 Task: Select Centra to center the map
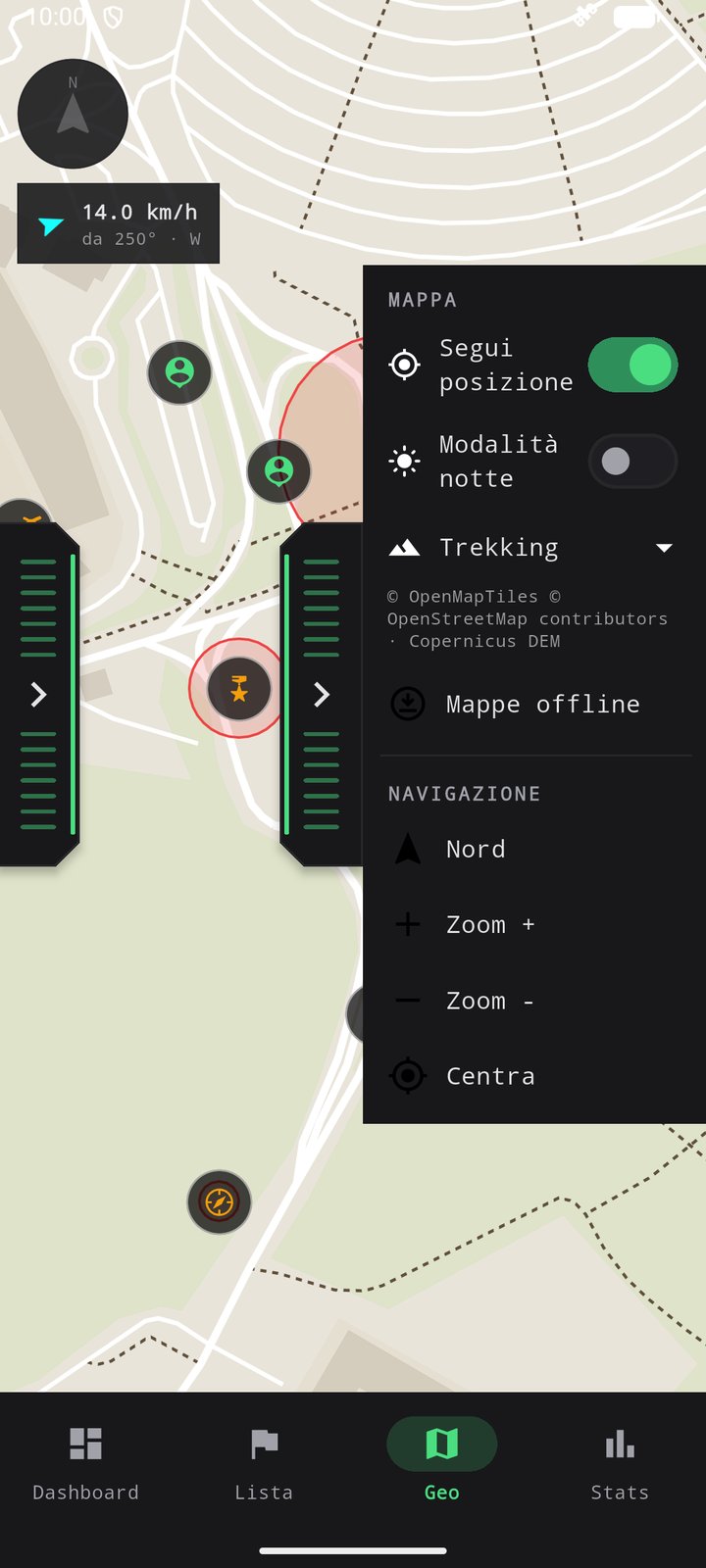[534, 1076]
